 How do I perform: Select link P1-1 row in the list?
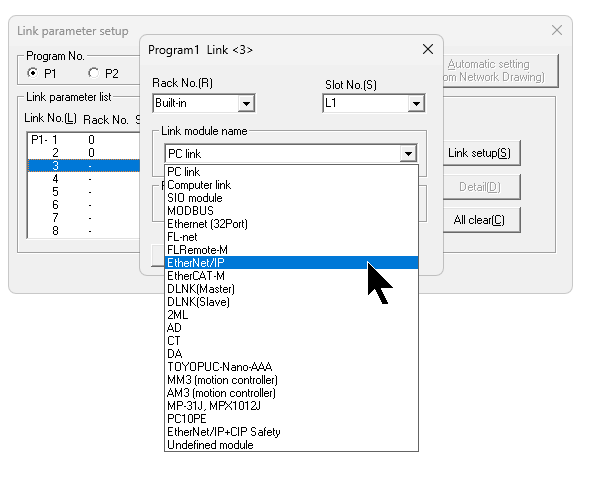click(84, 140)
